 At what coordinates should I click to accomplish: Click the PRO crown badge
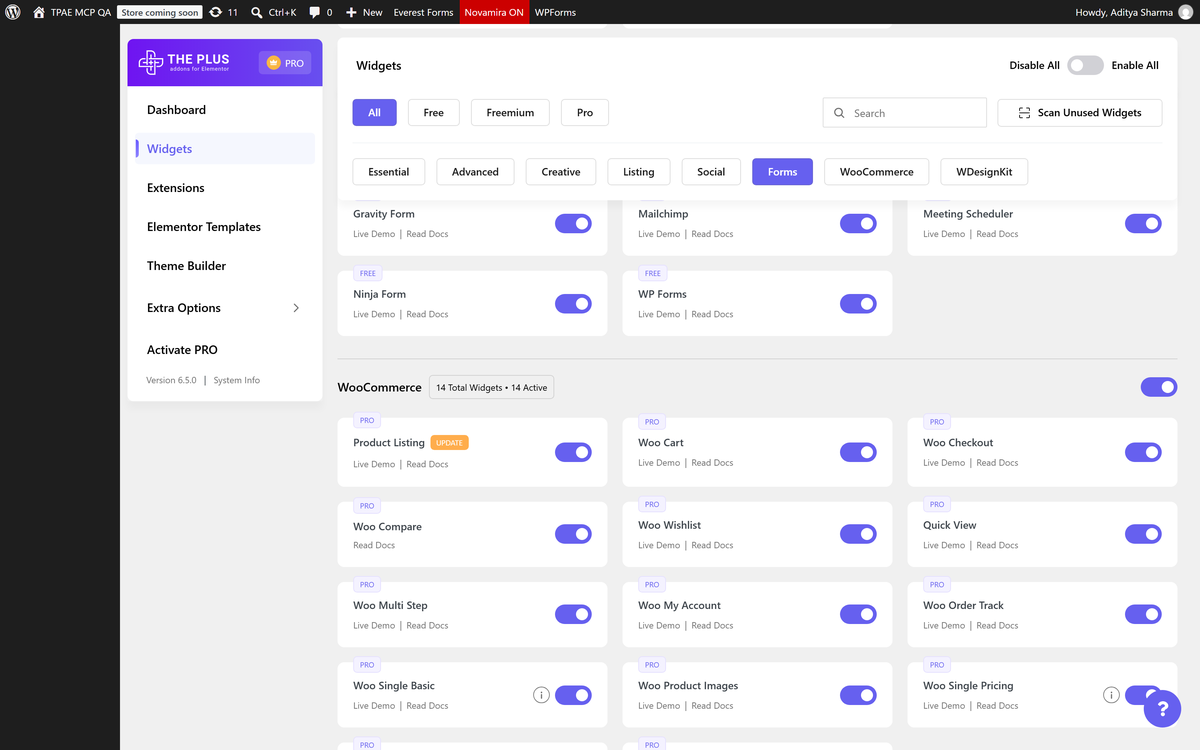(x=285, y=63)
